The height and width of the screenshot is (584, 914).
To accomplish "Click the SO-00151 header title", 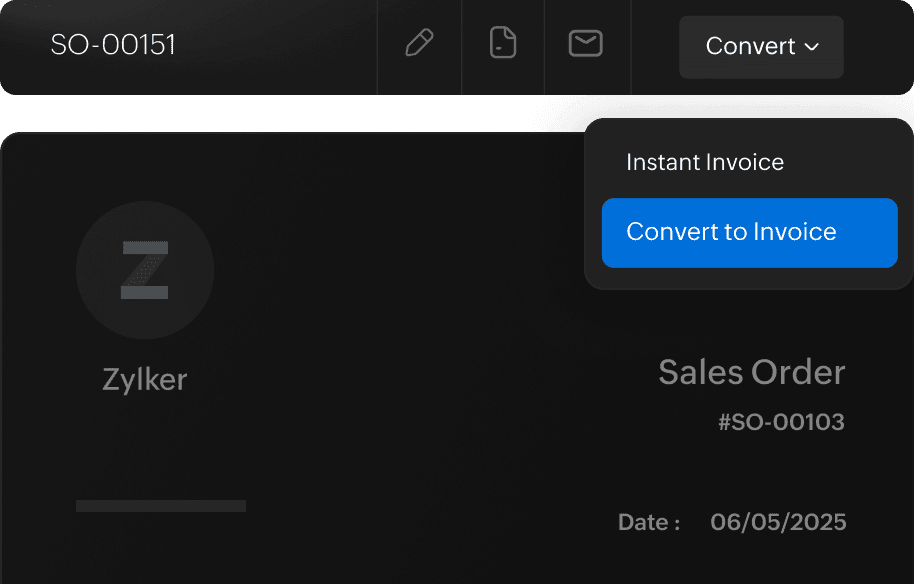I will click(x=113, y=46).
